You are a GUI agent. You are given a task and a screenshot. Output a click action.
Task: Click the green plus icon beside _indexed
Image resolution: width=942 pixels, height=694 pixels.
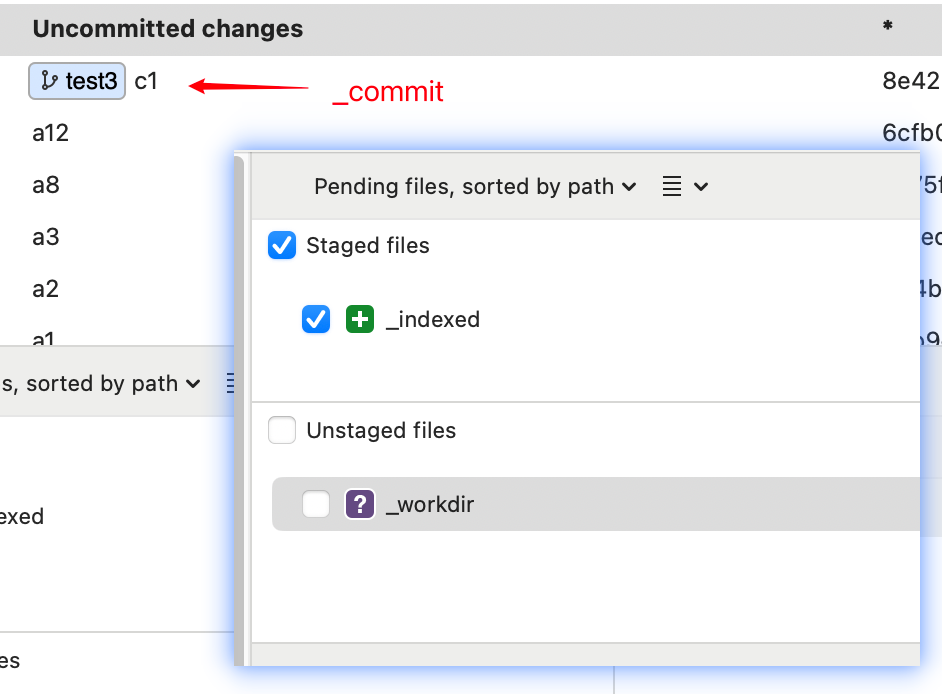(x=360, y=320)
